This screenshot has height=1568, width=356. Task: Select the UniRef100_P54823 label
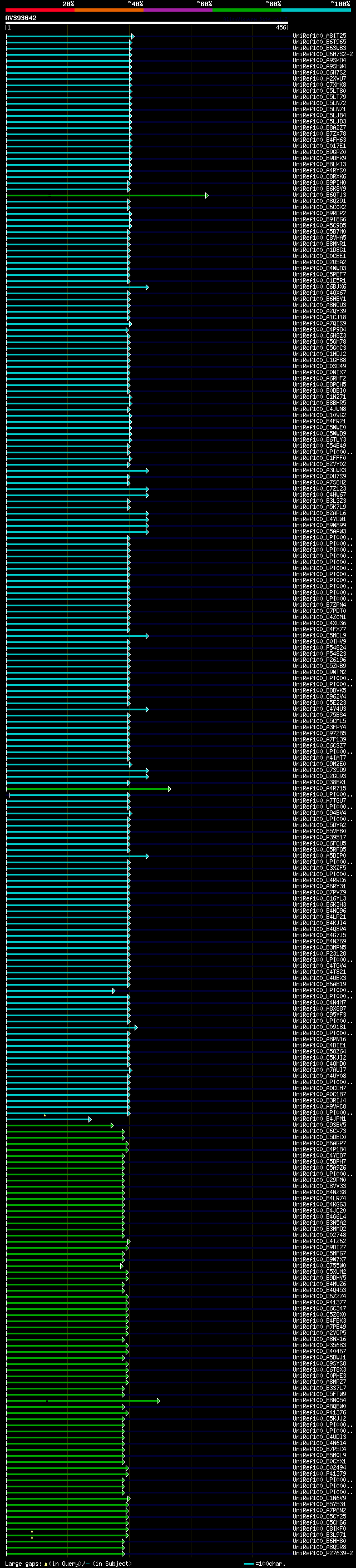319,654
